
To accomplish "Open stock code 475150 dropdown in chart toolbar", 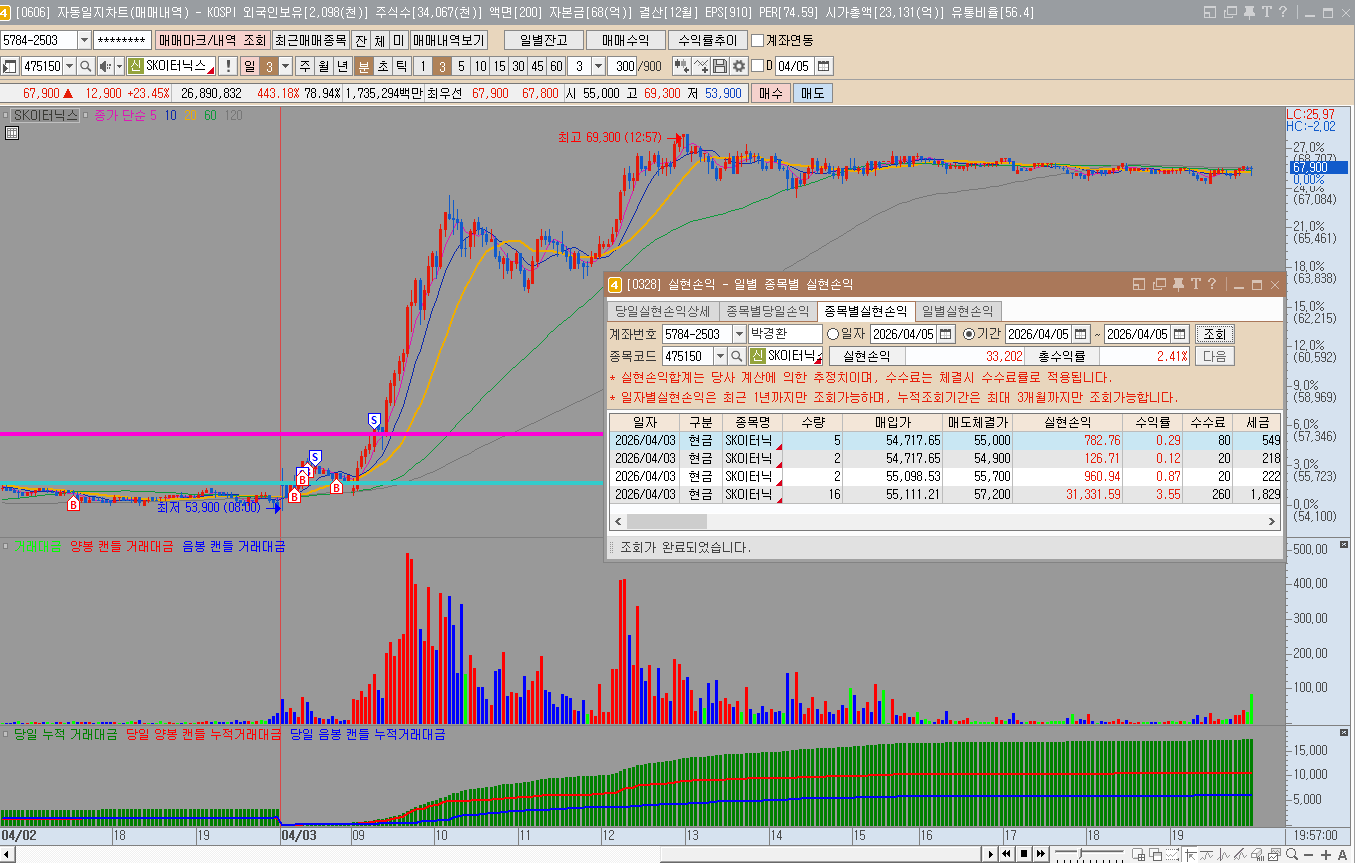I will click(x=70, y=66).
